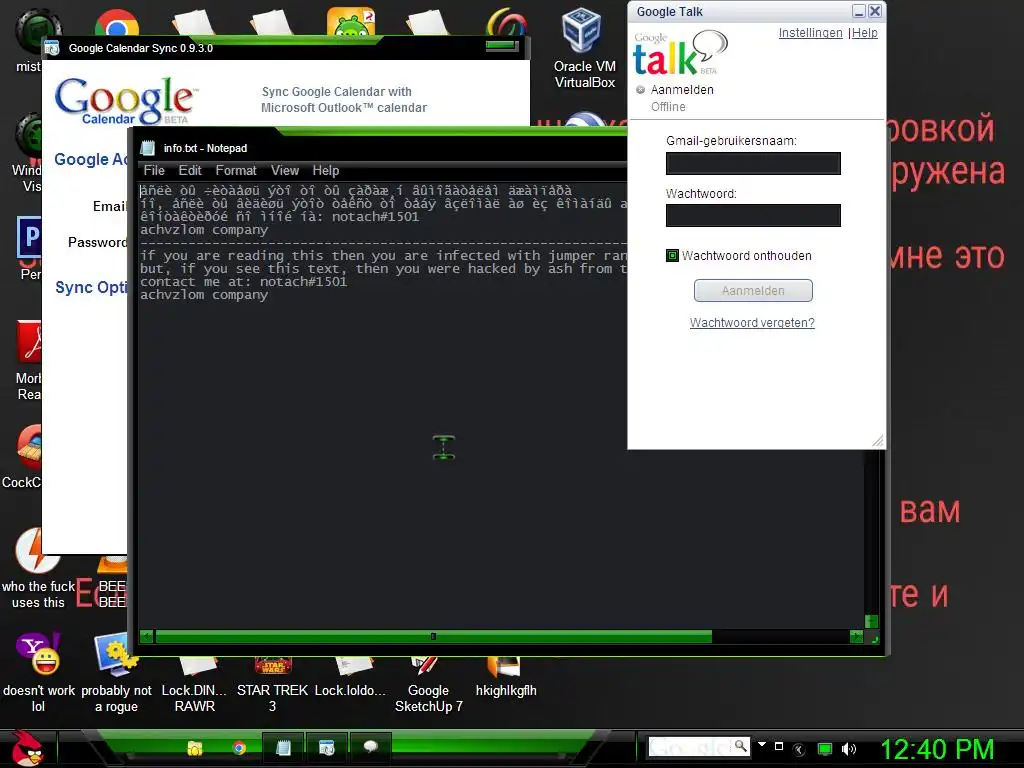Toggle the 'Wachtwoord onthouden' checkbox

672,255
